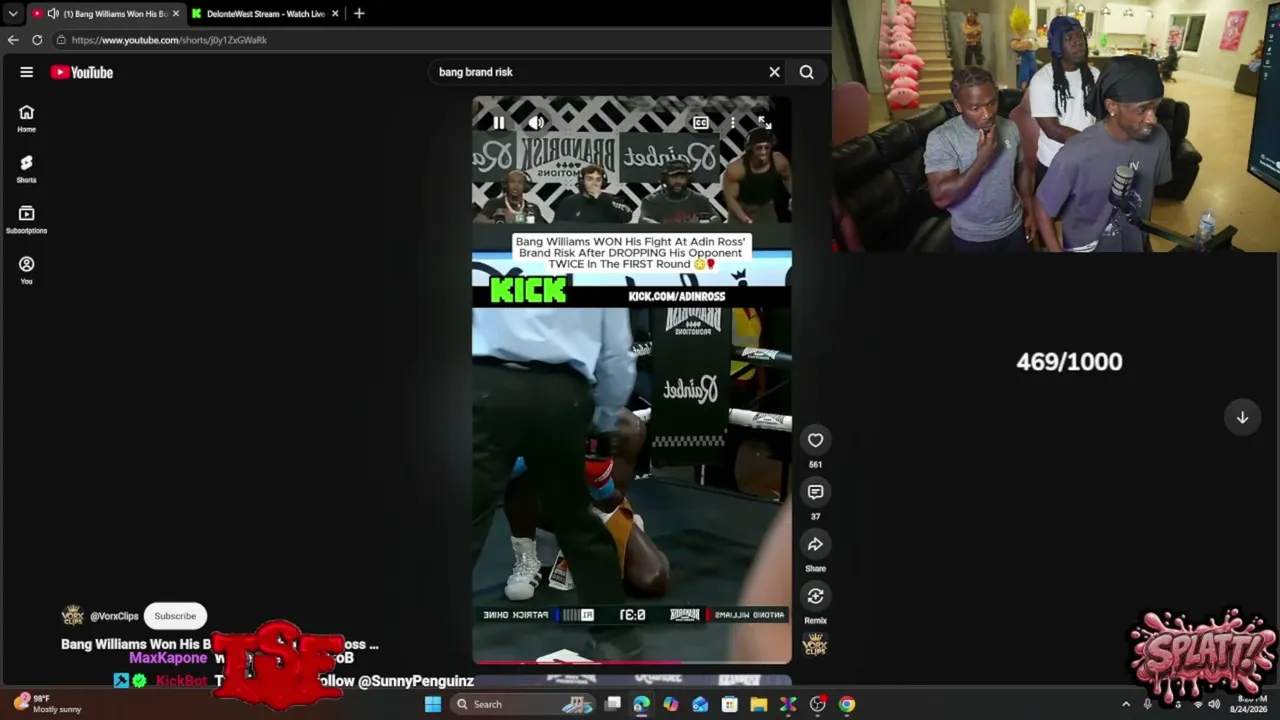1280x720 pixels.
Task: Open Task View on the taskbar
Action: click(613, 704)
